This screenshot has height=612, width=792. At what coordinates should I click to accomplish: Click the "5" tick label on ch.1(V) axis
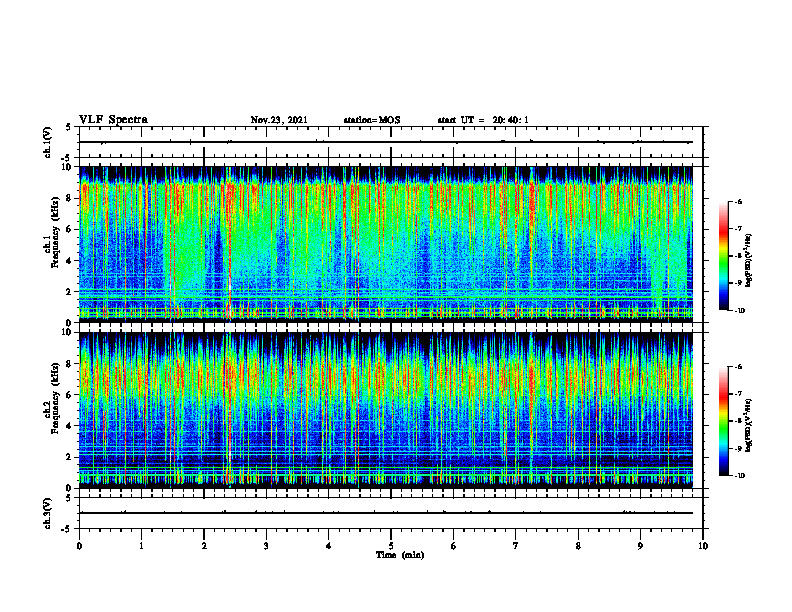[x=70, y=127]
